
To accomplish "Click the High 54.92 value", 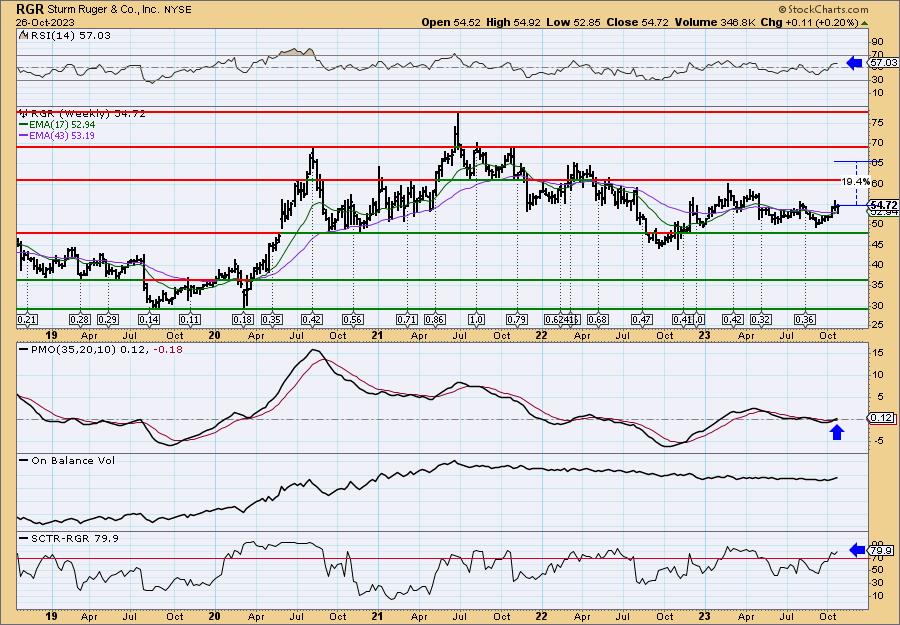I will (511, 22).
